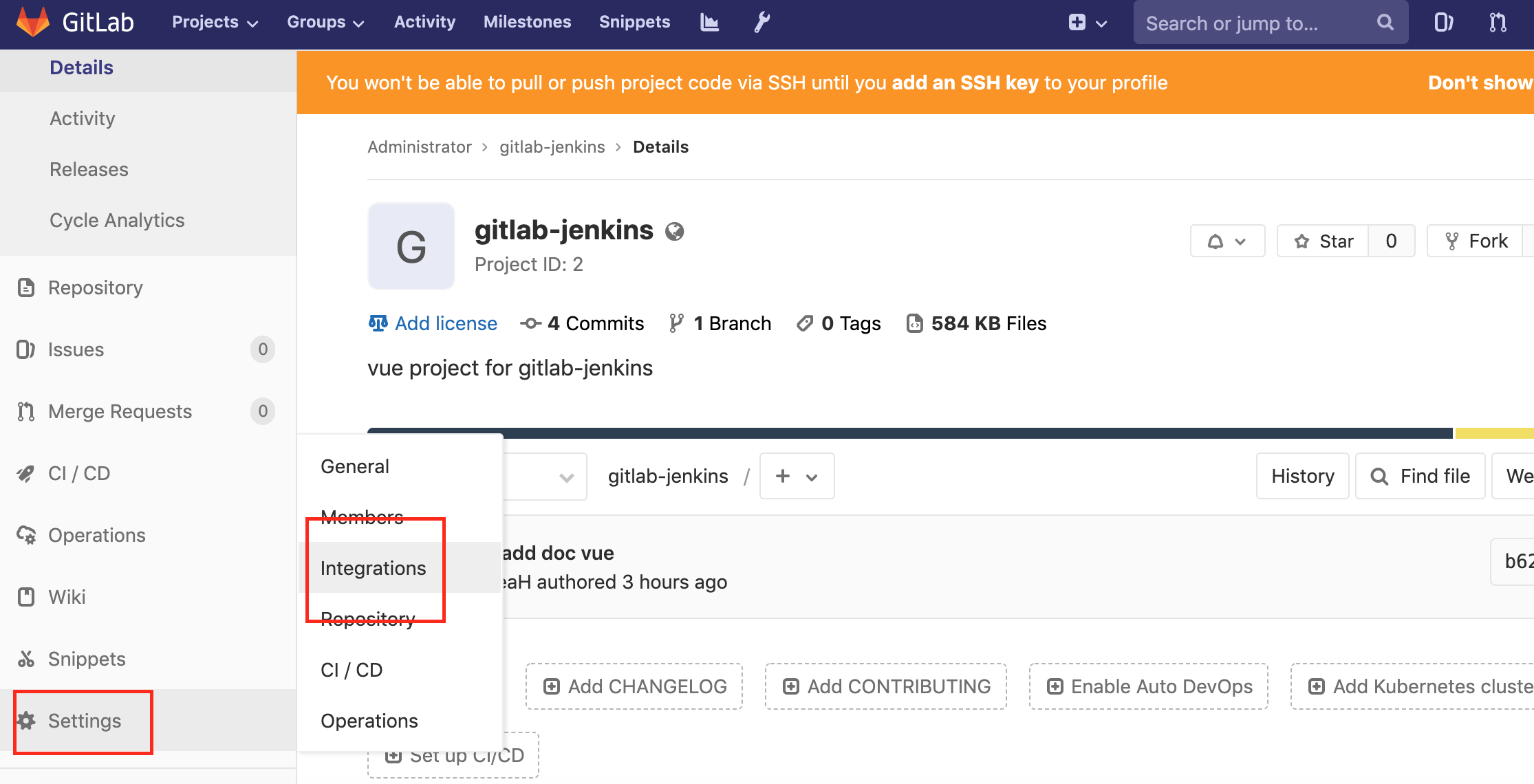Viewport: 1534px width, 784px height.
Task: Click the Settings gear icon in sidebar
Action: pos(28,721)
